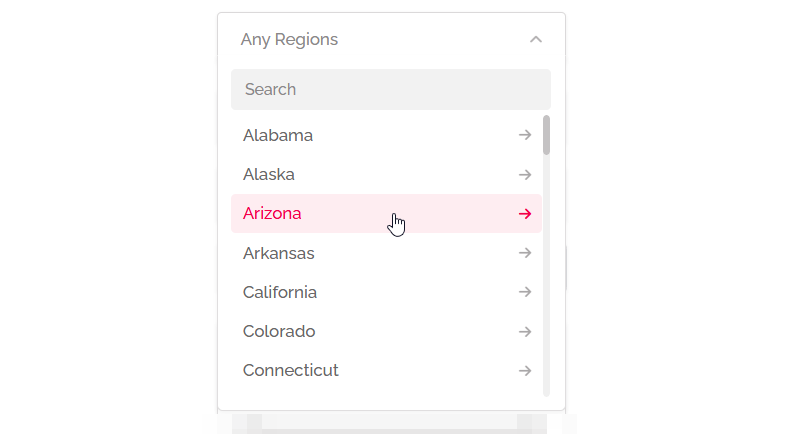Pick Arkansas in the regions list

(x=279, y=253)
